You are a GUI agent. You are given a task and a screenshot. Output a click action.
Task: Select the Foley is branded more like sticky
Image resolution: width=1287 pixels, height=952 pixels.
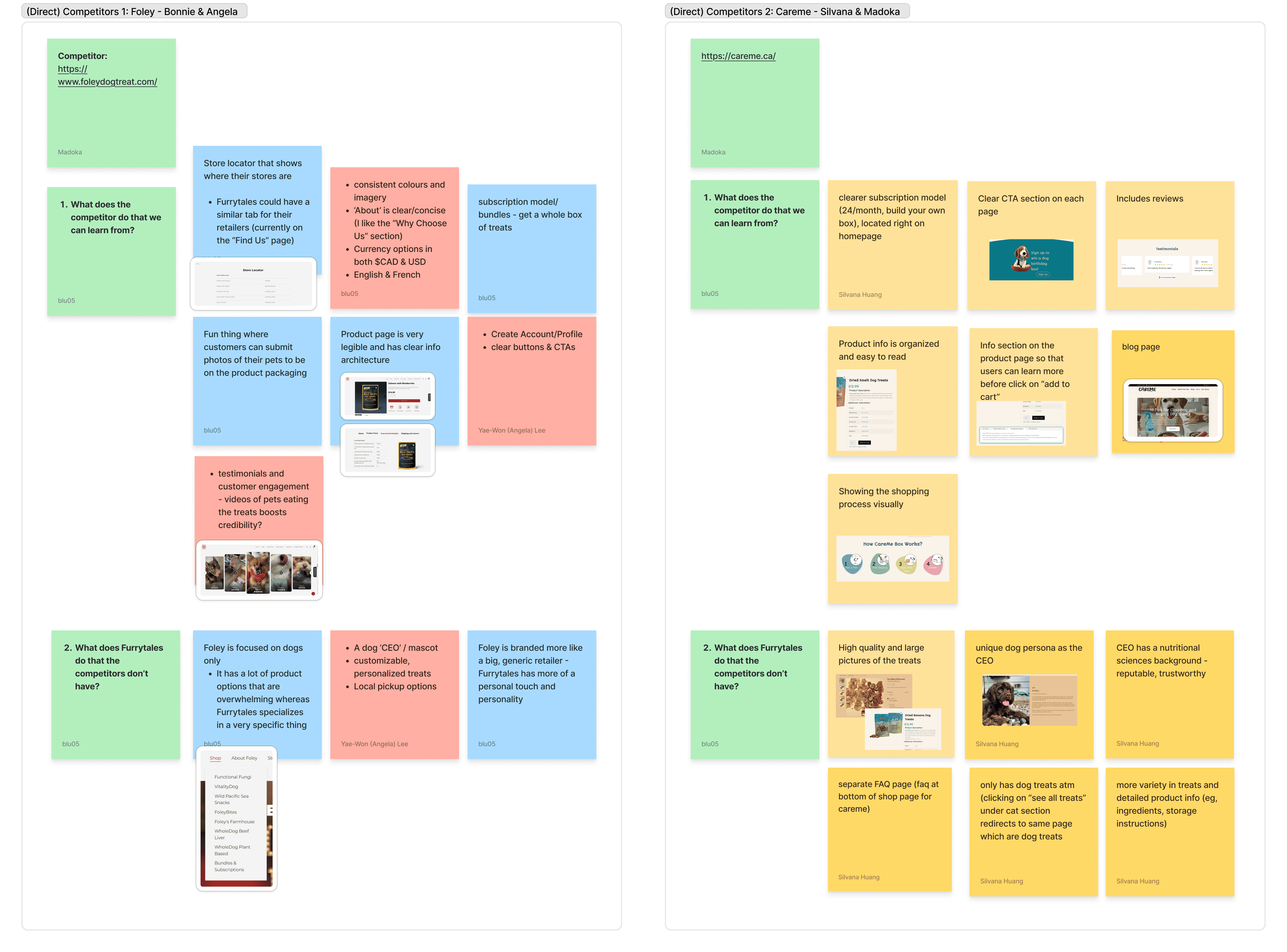[531, 694]
